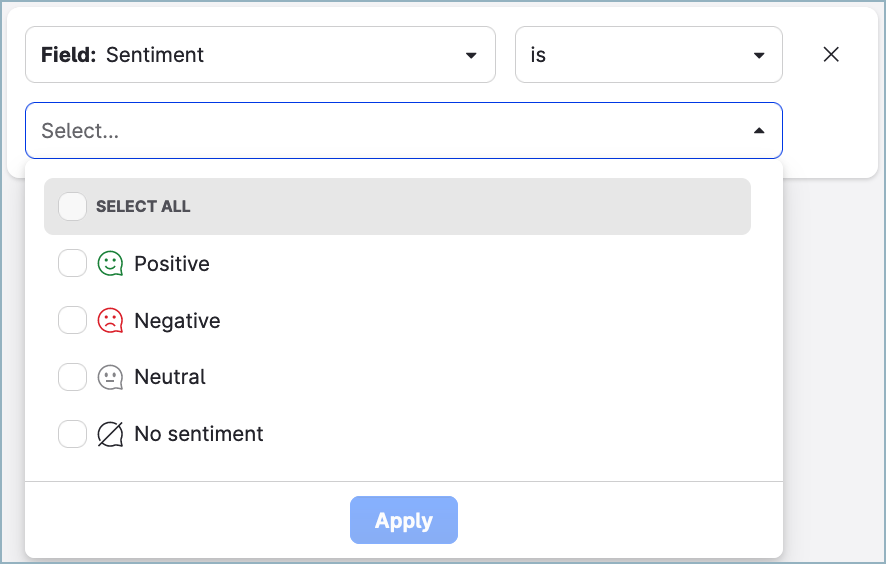This screenshot has height=564, width=886.
Task: Collapse the Select... values dropdown
Action: pos(403,131)
